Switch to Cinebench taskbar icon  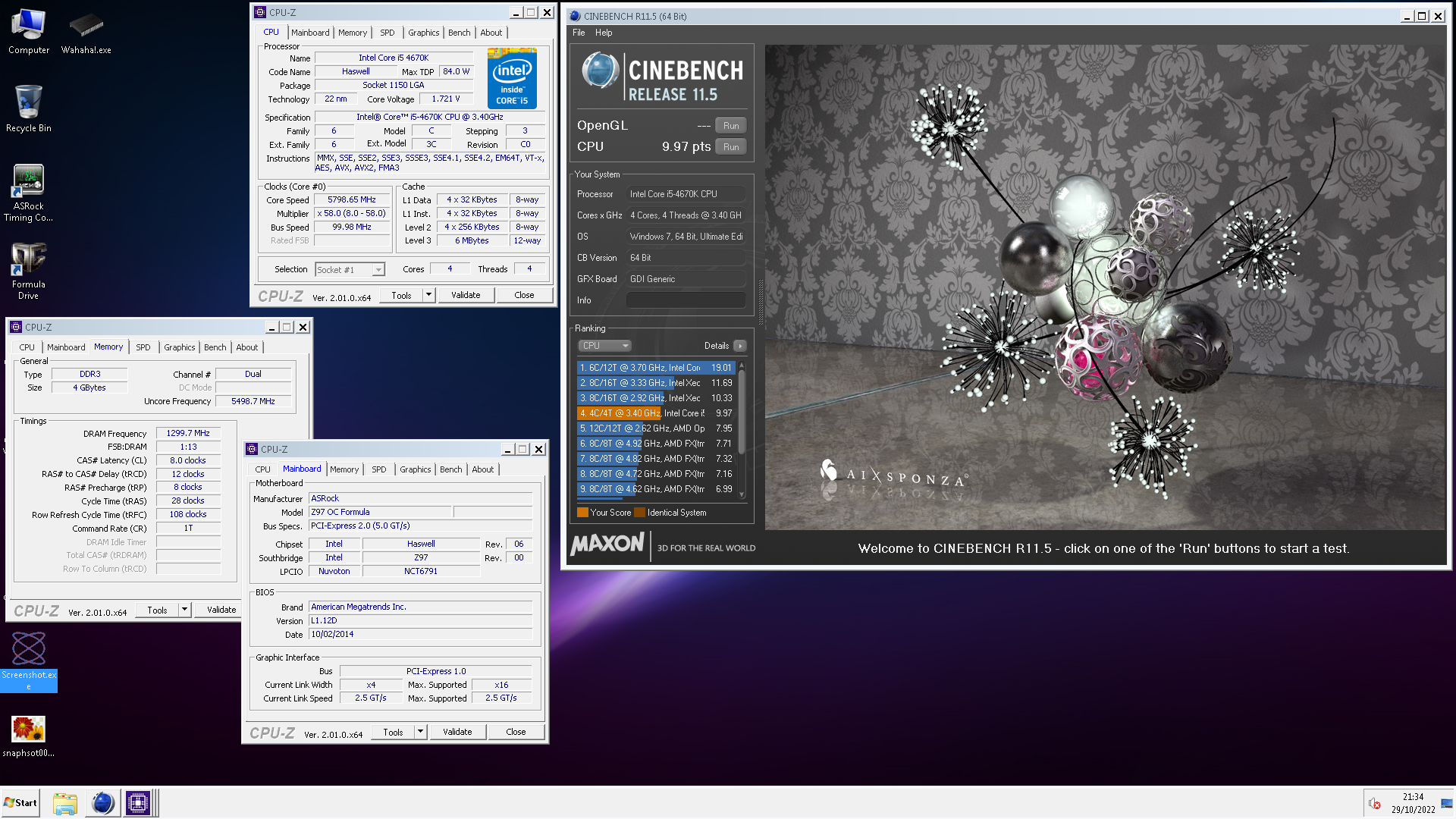[102, 803]
